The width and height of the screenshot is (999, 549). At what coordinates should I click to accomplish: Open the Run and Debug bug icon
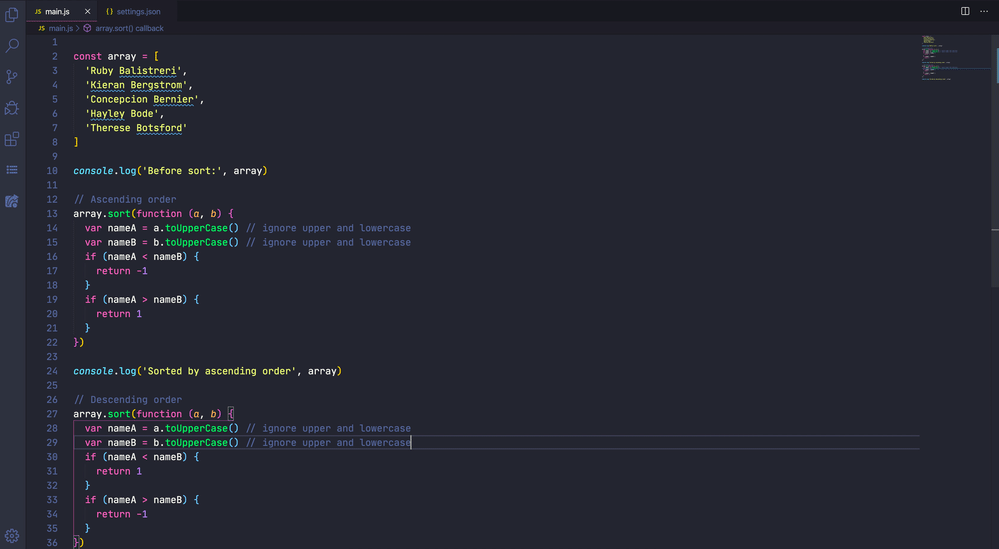[x=12, y=108]
